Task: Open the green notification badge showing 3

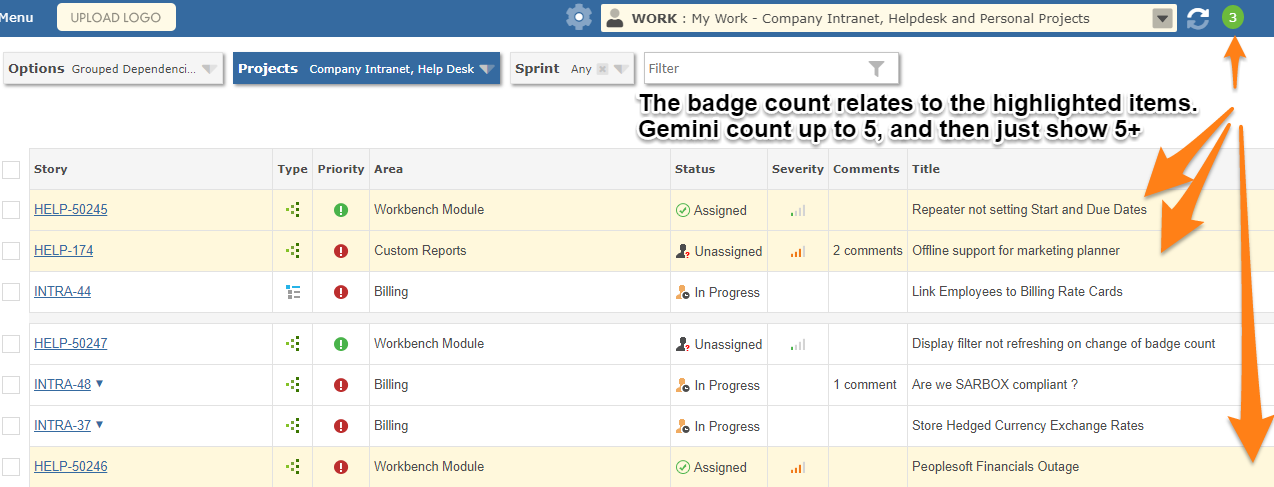Action: click(1233, 17)
